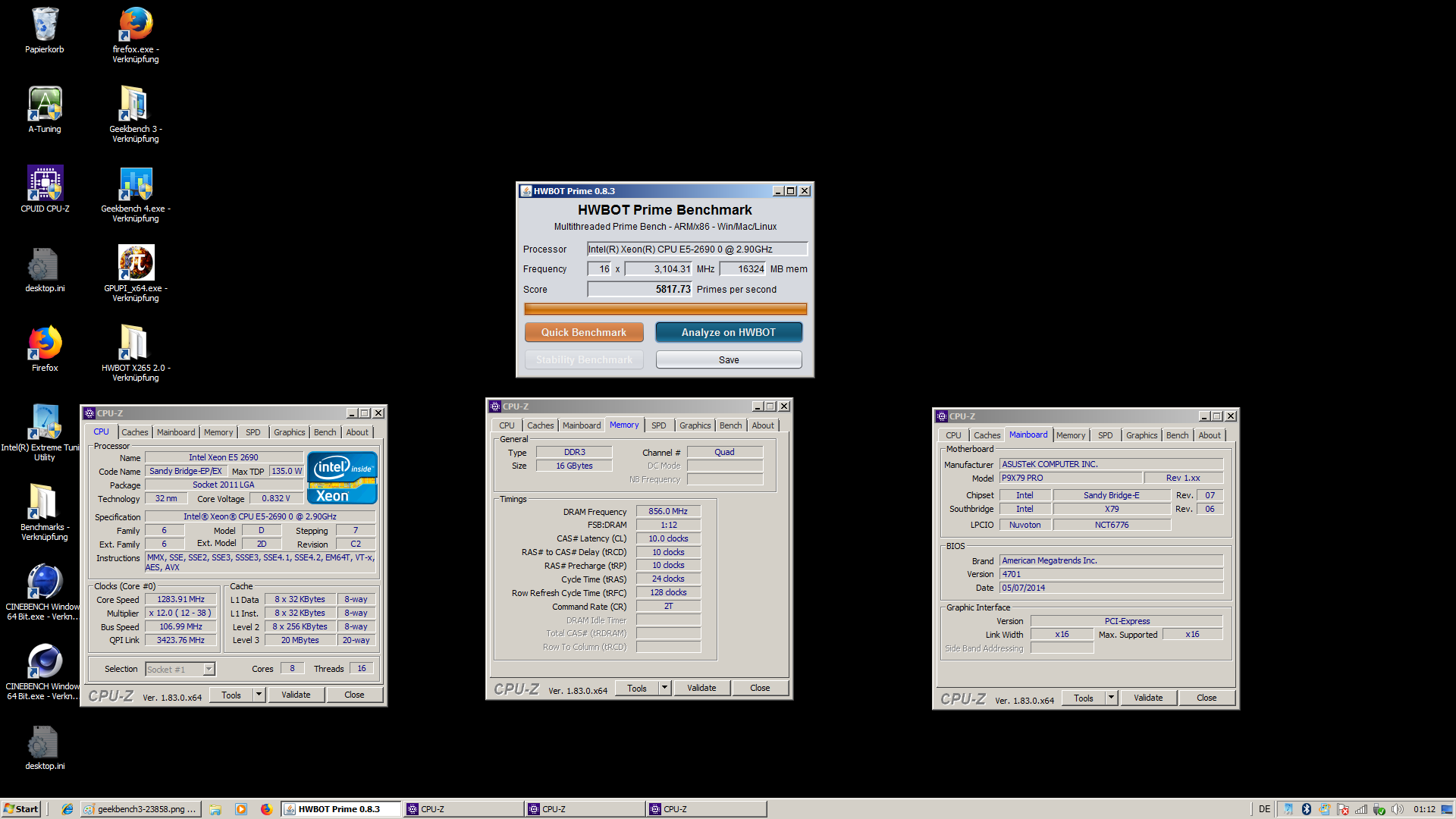Viewport: 1456px width, 819px height.
Task: Open the Memory tab in right CPU-Z window
Action: click(x=1071, y=435)
